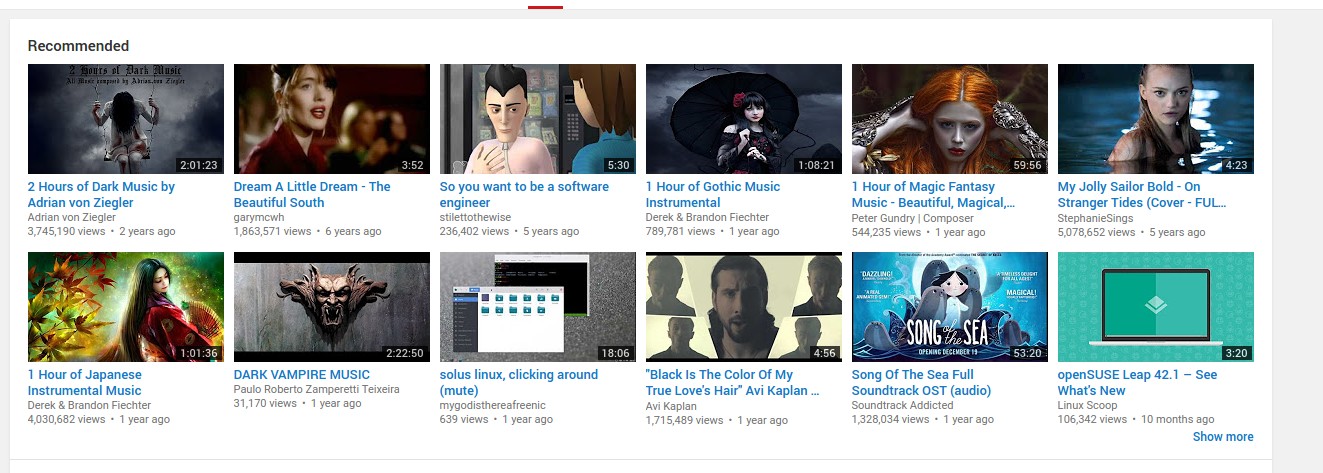Click the 53:20 duration badge

point(1027,353)
